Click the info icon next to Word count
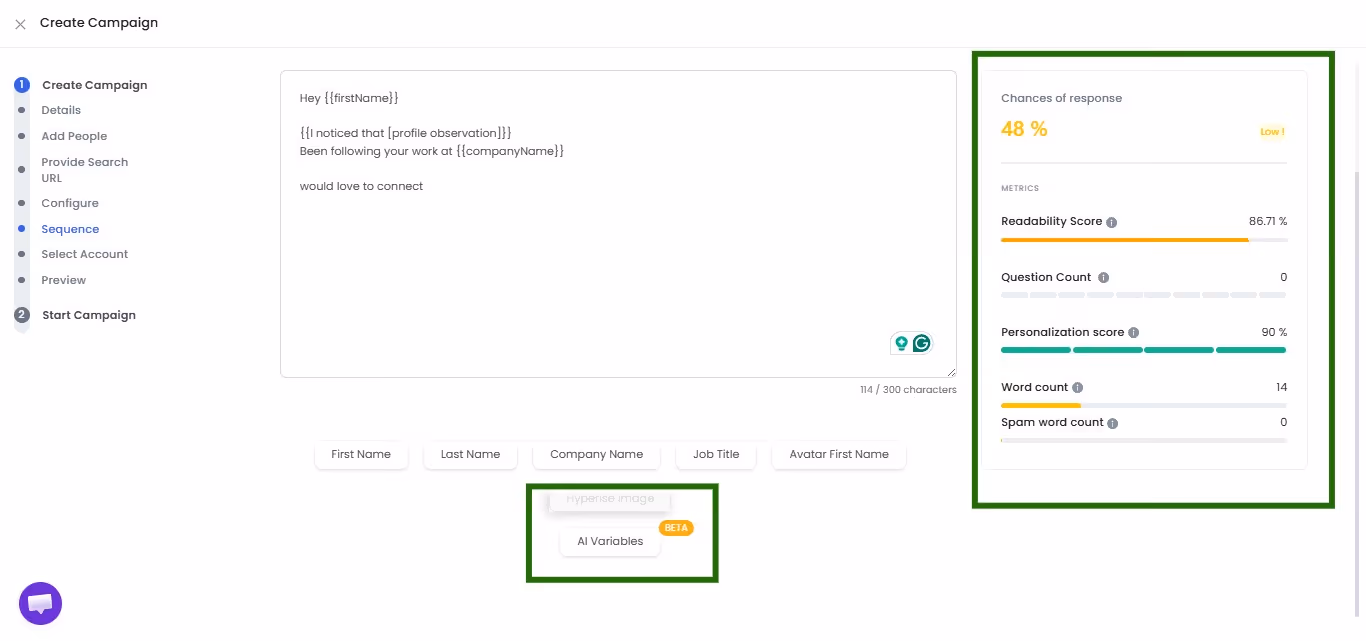The height and width of the screenshot is (641, 1366). click(x=1077, y=387)
